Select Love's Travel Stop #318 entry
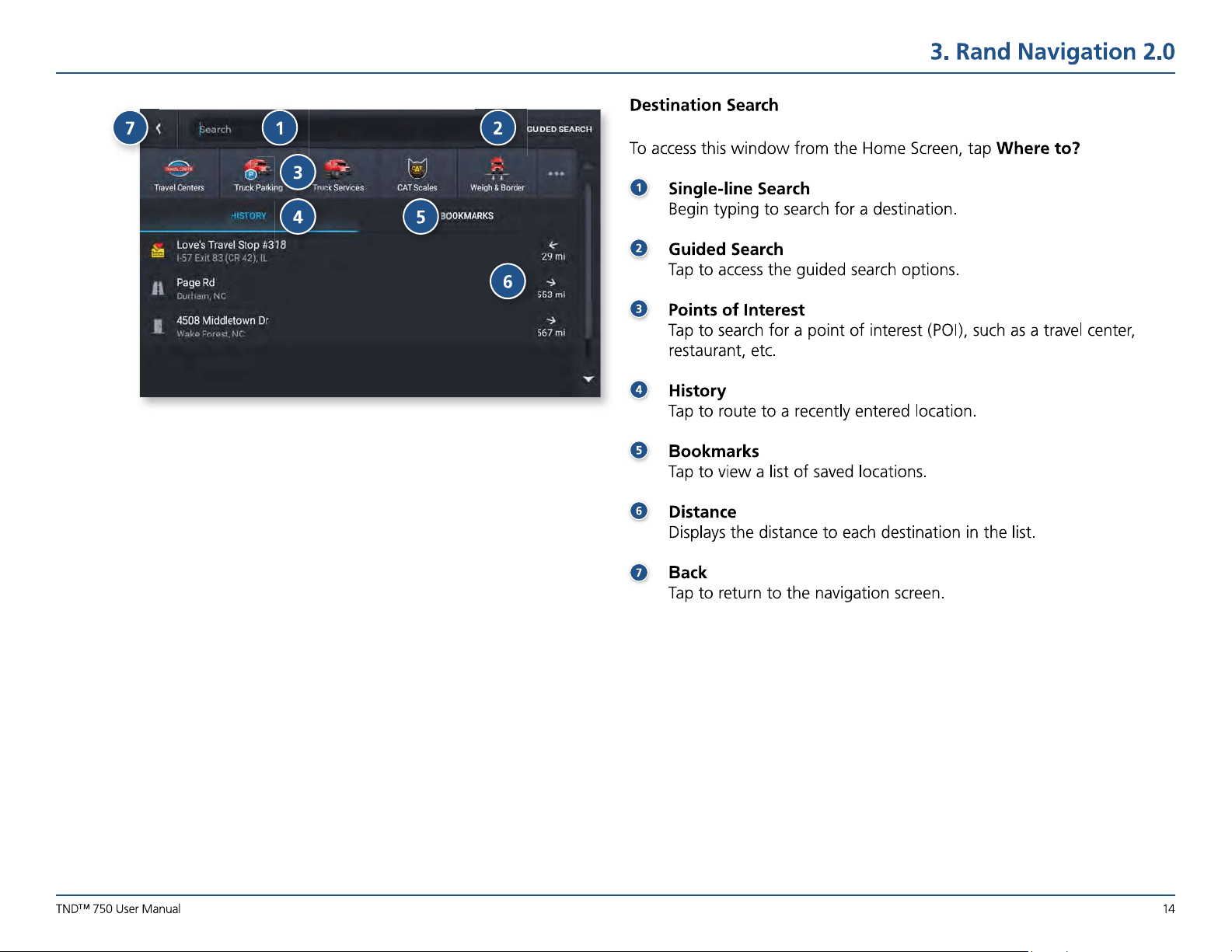Viewport: 1232px width, 952px height. point(359,250)
